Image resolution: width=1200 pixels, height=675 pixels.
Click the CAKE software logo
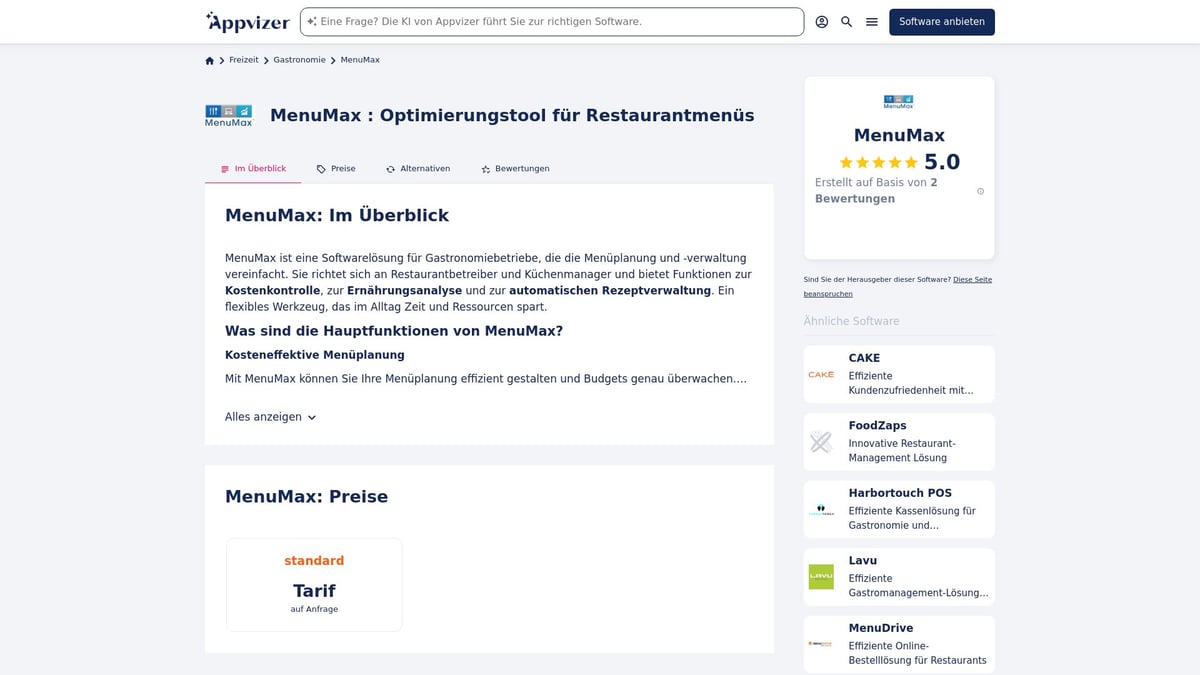pyautogui.click(x=821, y=373)
